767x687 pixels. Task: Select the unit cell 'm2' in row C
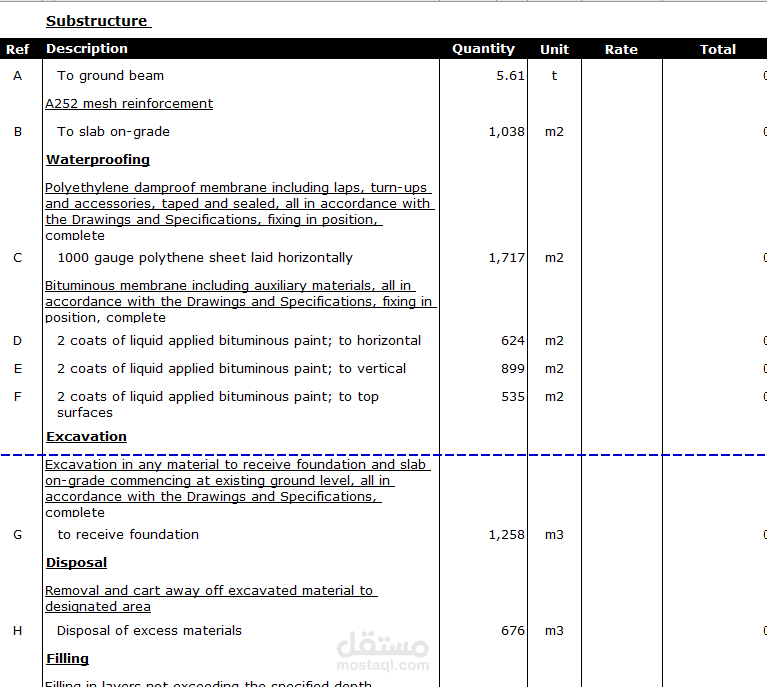(x=554, y=257)
